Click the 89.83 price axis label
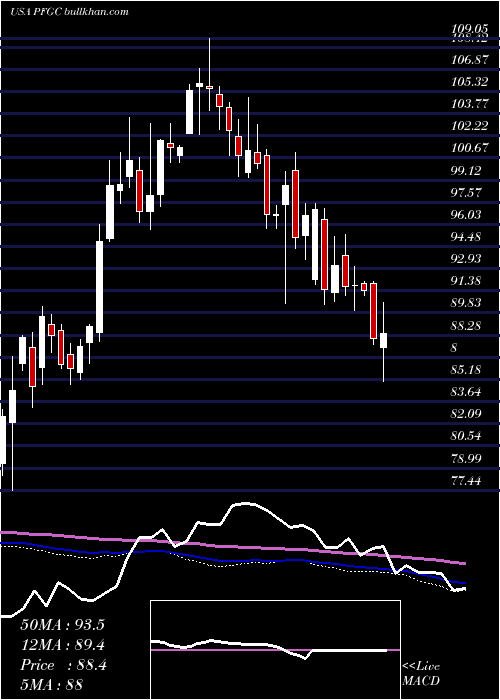Viewport: 500px width, 700px height. pyautogui.click(x=467, y=303)
